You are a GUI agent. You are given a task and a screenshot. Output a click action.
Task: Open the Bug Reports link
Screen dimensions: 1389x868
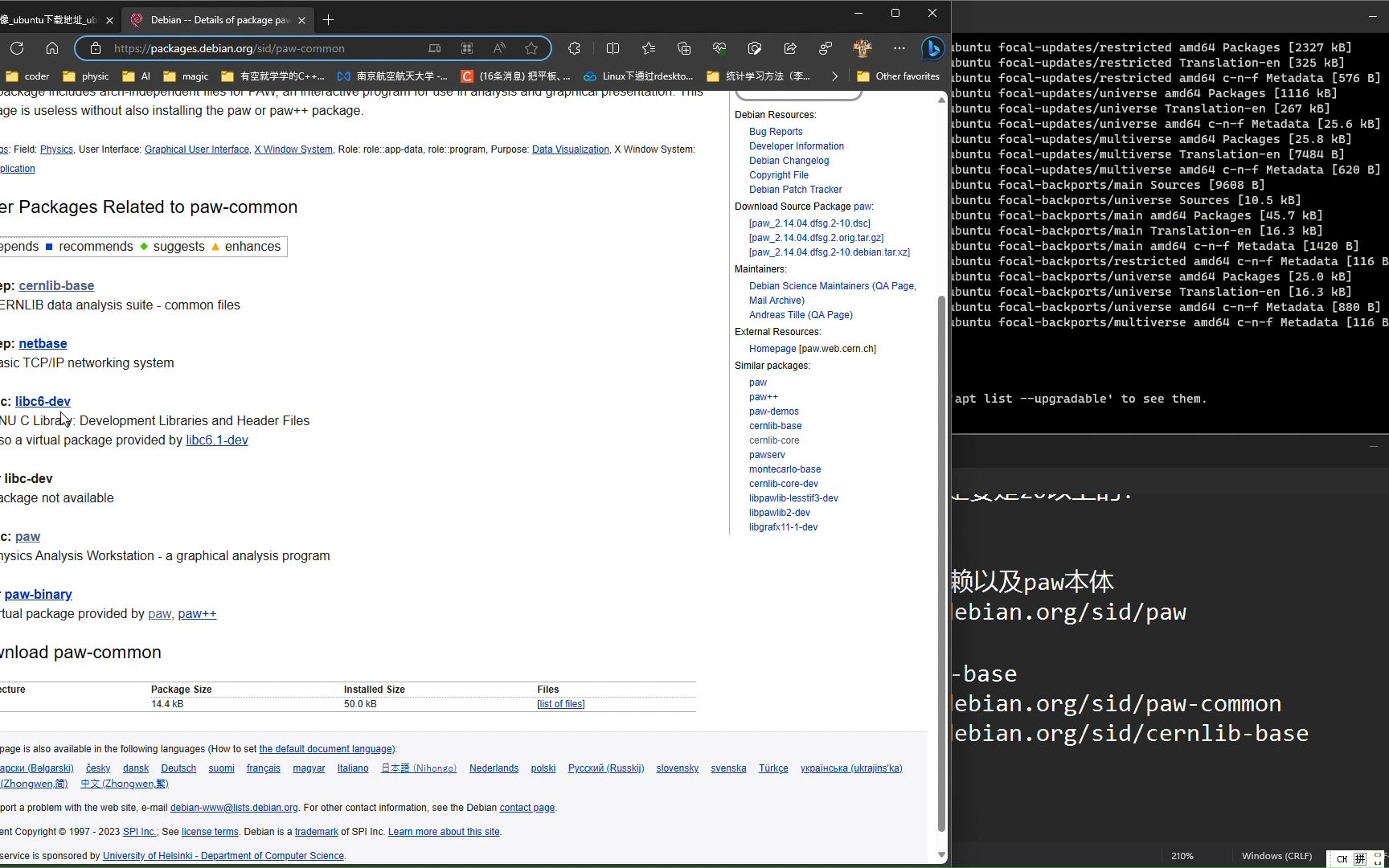pos(776,132)
